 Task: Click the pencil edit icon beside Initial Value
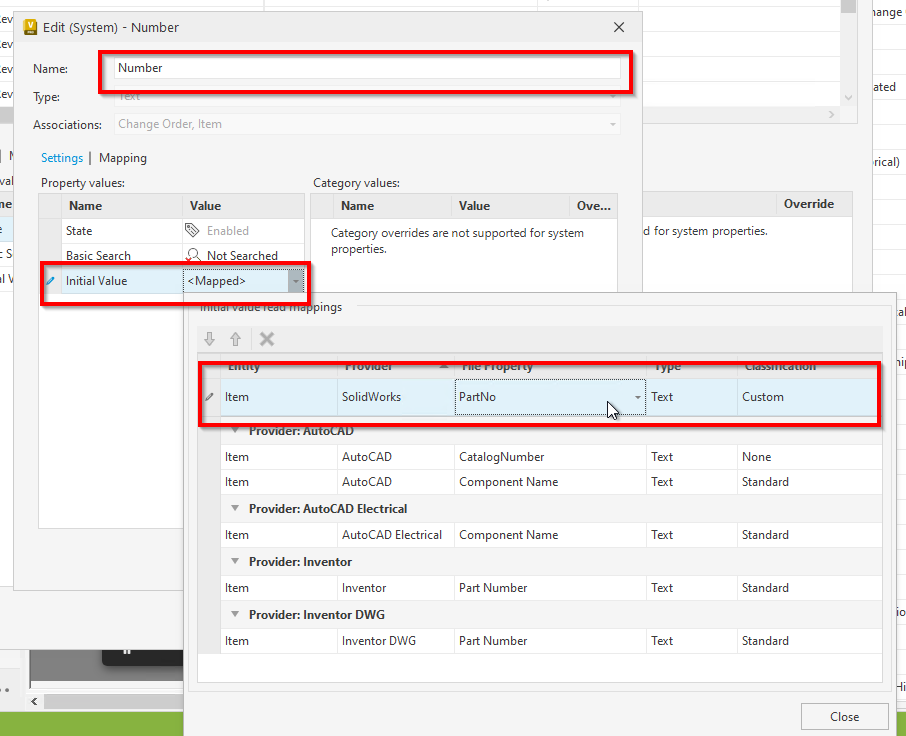(50, 281)
